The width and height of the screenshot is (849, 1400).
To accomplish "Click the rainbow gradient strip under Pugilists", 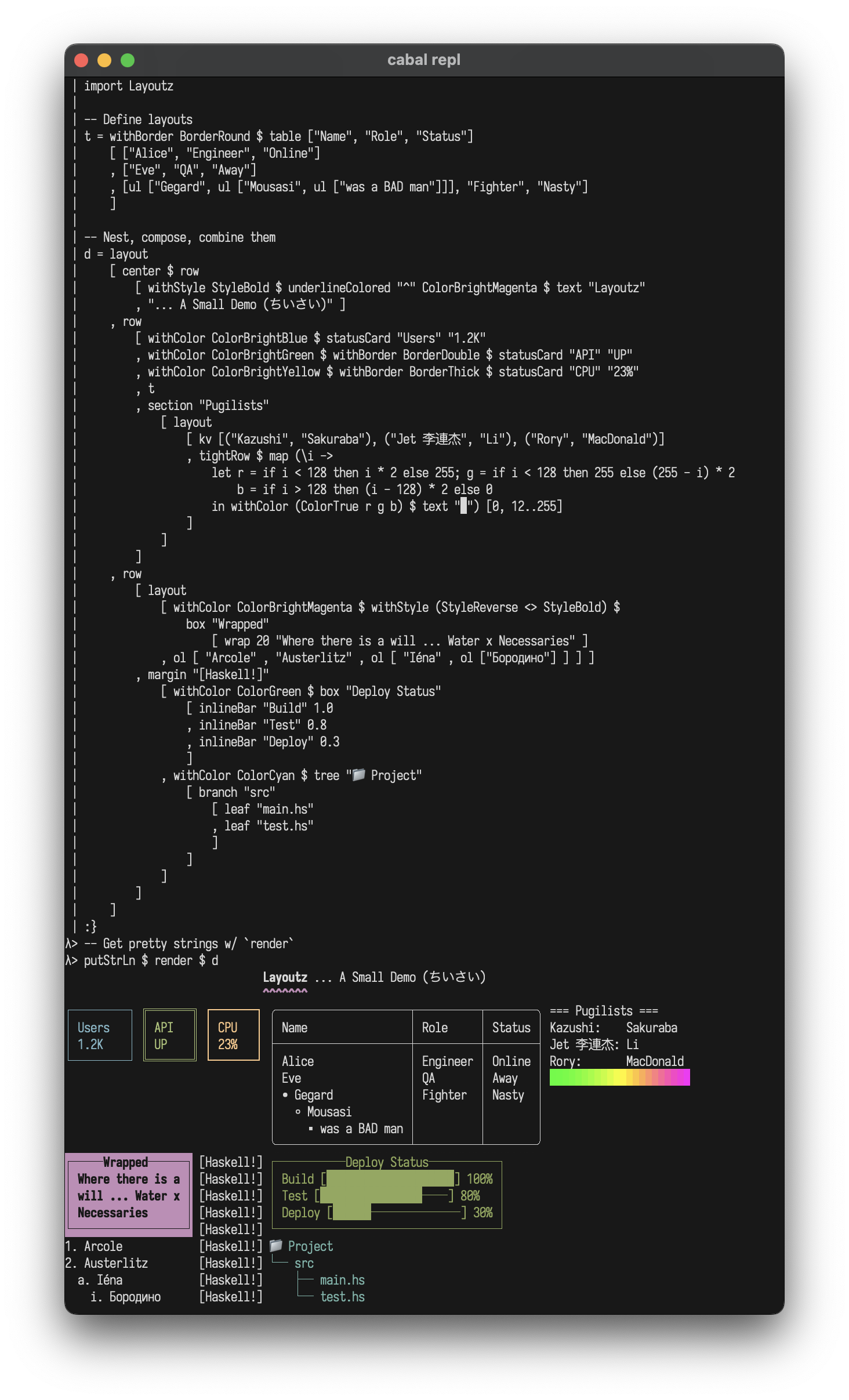I will point(619,1078).
